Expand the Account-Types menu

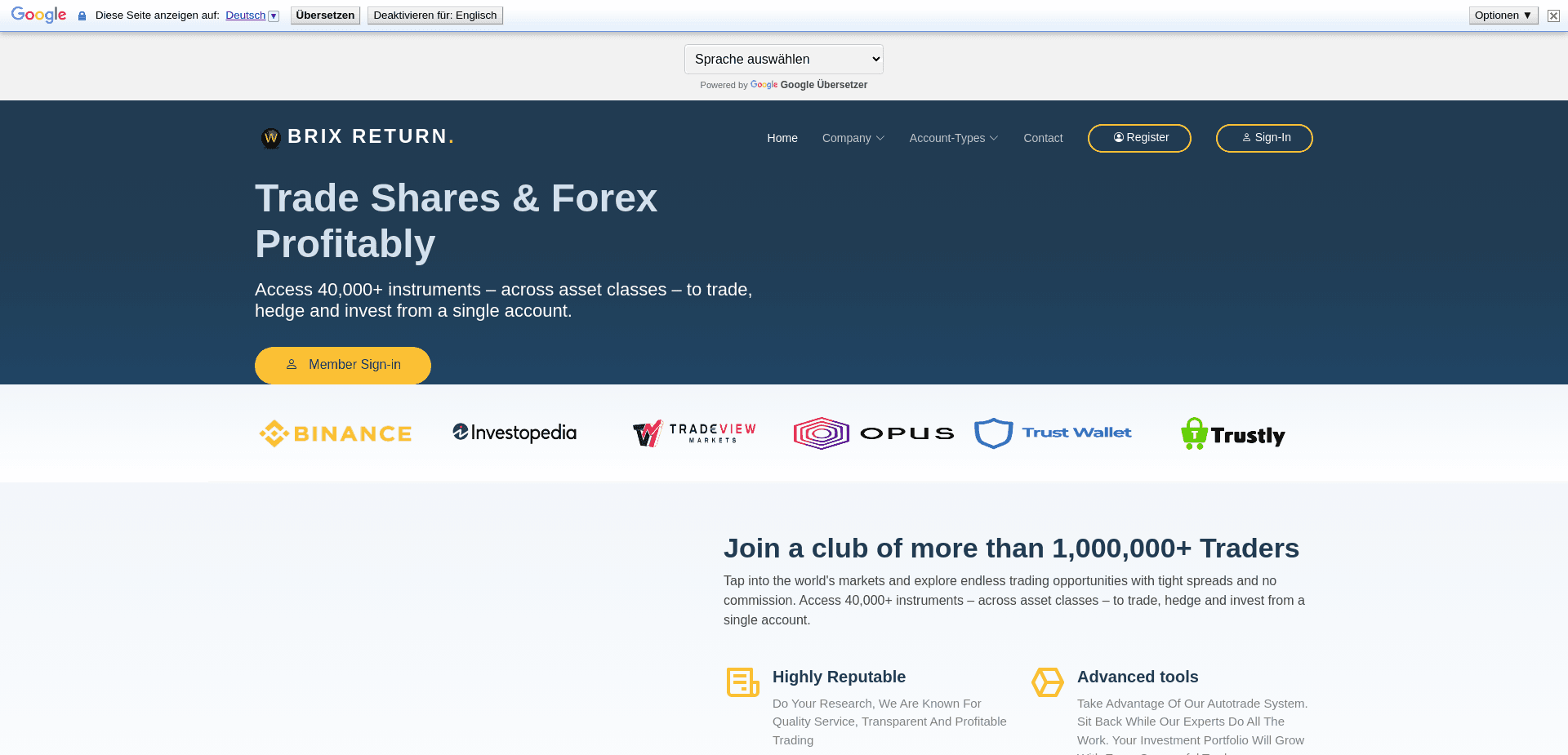(x=952, y=138)
